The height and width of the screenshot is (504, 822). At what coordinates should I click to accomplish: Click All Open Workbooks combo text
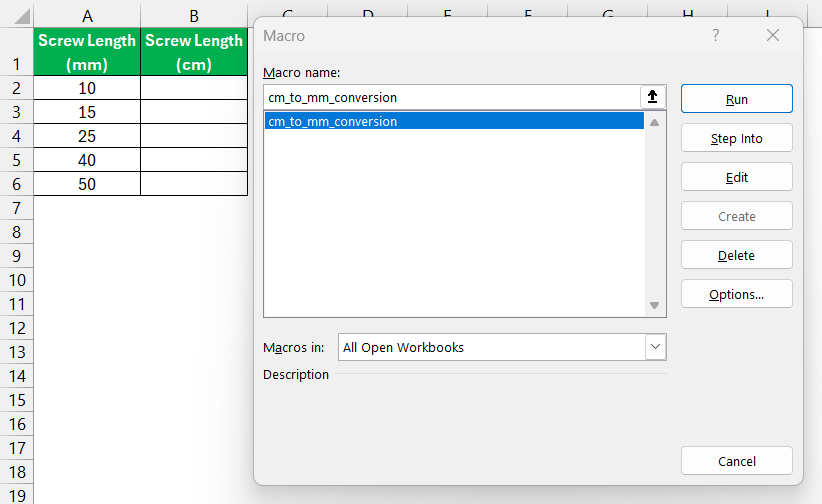[403, 347]
